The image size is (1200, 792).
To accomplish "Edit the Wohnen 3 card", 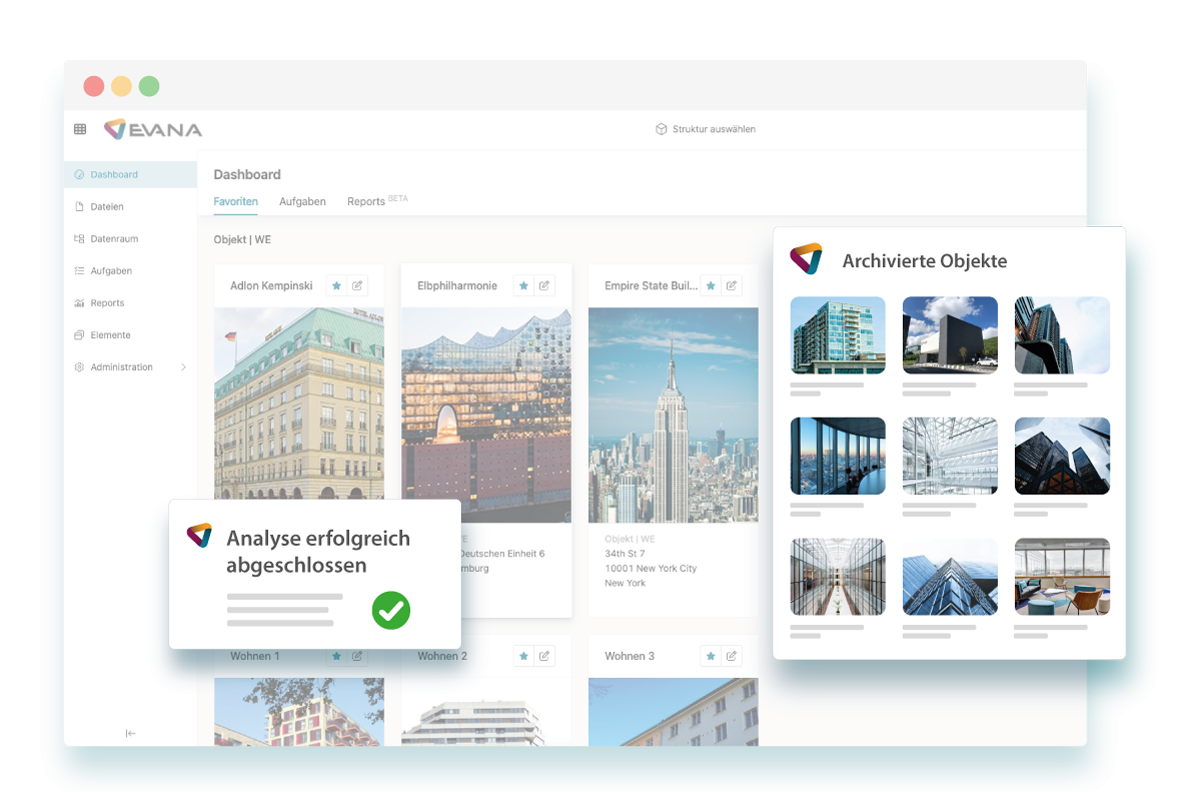I will point(731,656).
